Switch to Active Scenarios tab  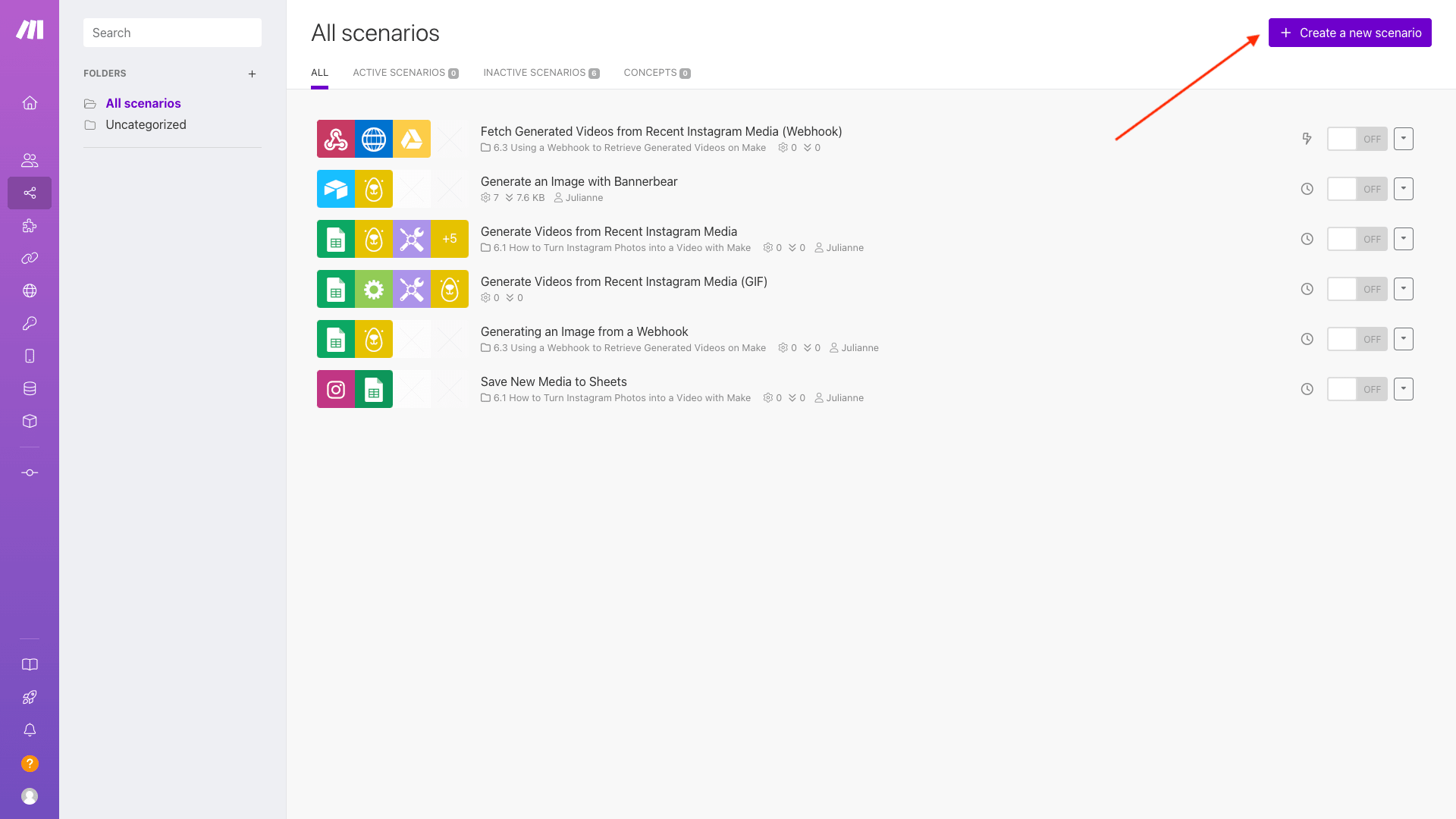pos(406,73)
